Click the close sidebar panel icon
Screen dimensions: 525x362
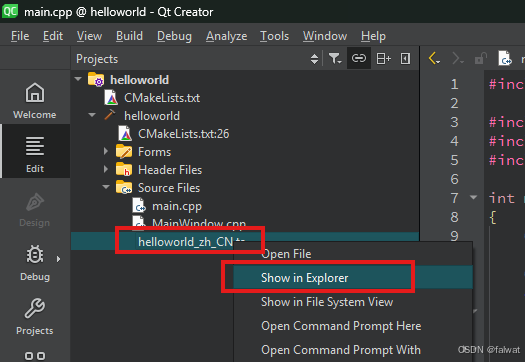click(x=405, y=59)
